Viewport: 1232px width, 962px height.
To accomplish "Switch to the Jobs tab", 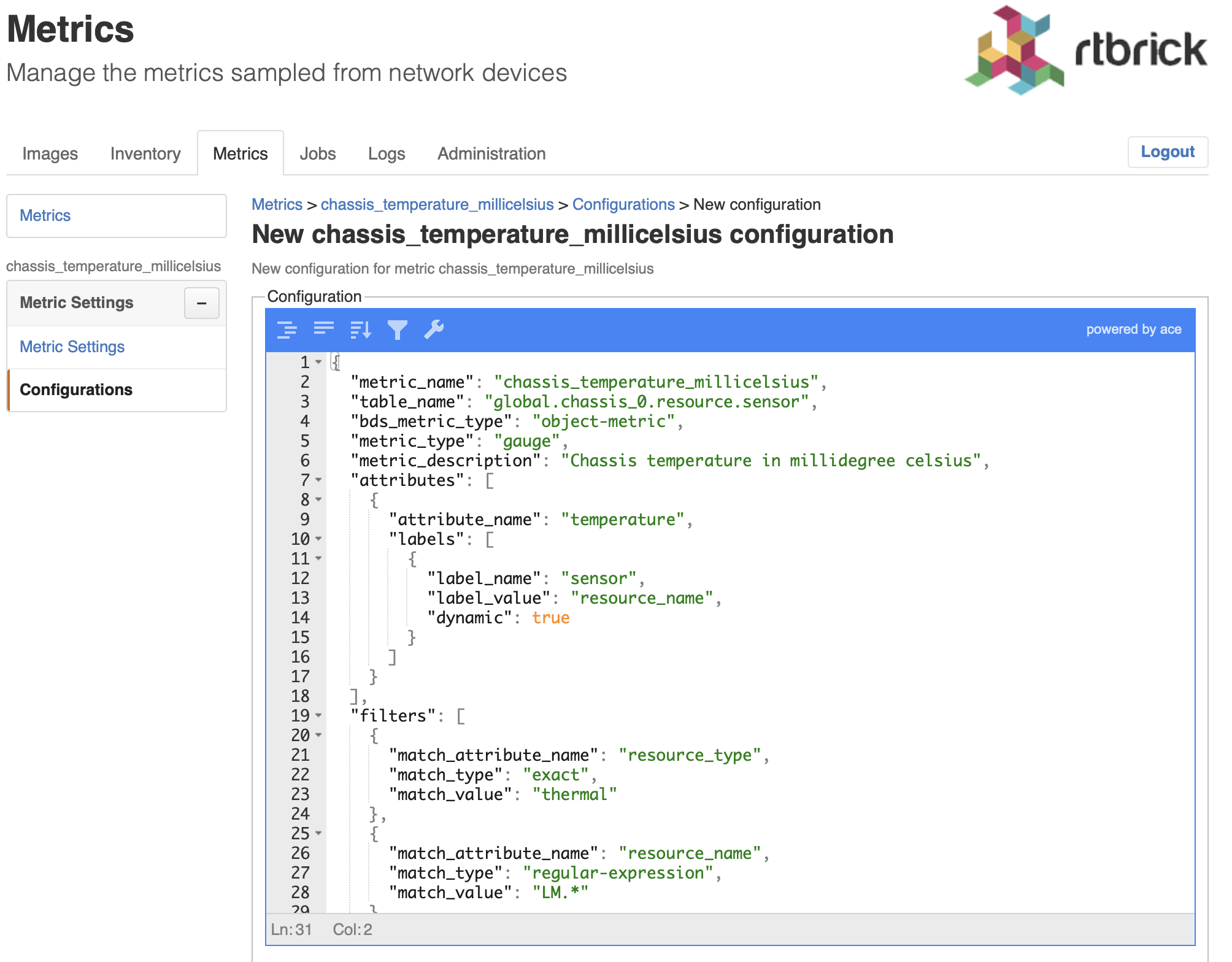I will (318, 153).
